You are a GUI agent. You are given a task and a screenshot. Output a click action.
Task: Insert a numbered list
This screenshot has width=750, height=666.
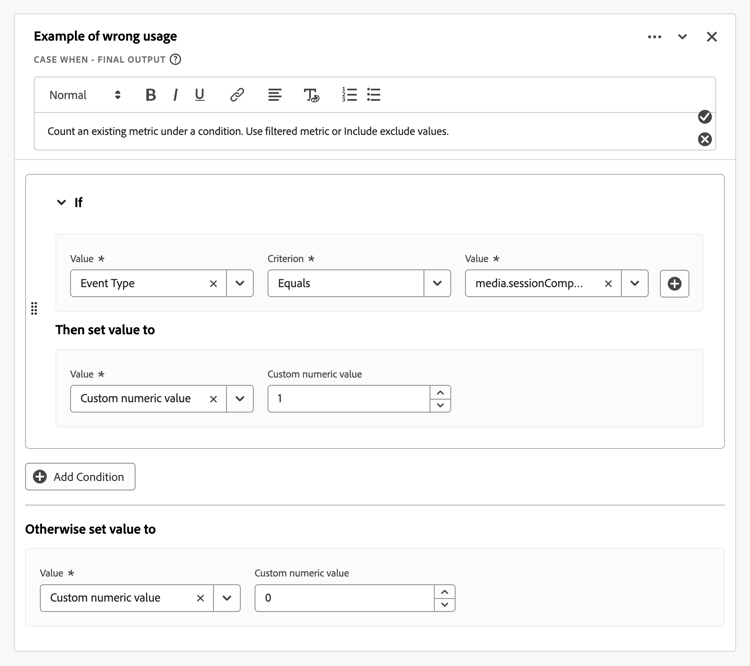349,95
